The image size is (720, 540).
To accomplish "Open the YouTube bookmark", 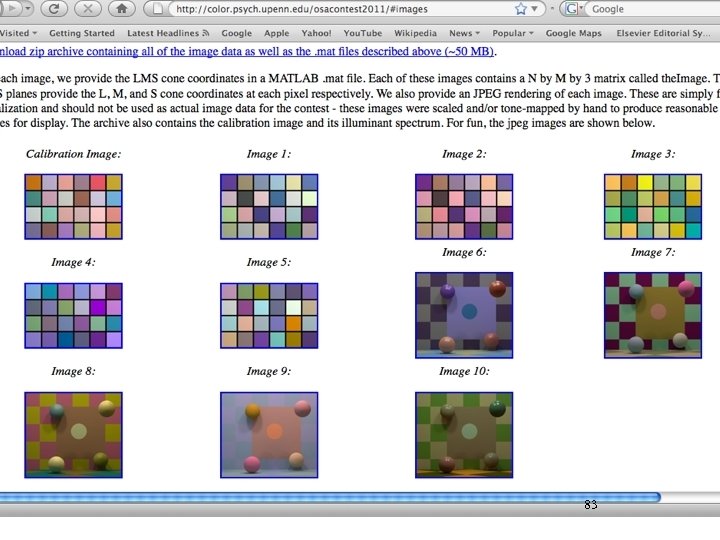I will point(362,33).
